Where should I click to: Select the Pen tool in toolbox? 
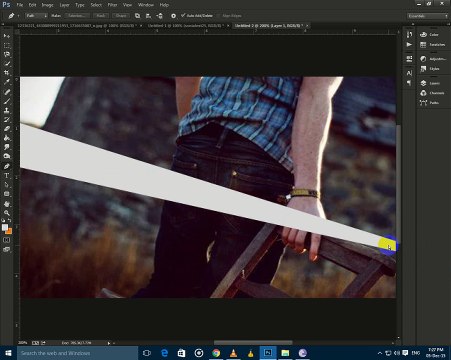point(7,166)
